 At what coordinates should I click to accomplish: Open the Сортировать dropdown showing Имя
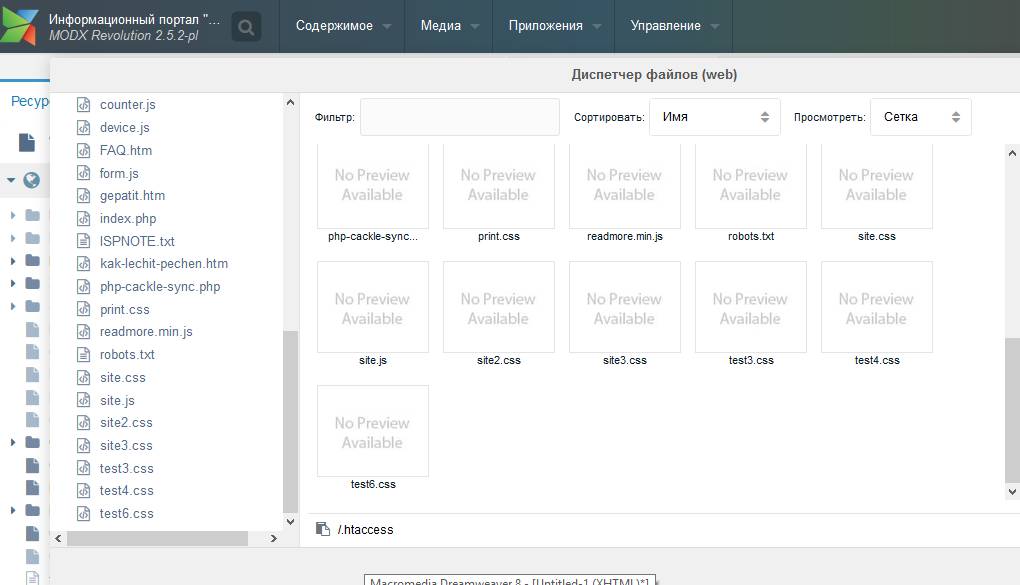pyautogui.click(x=714, y=117)
